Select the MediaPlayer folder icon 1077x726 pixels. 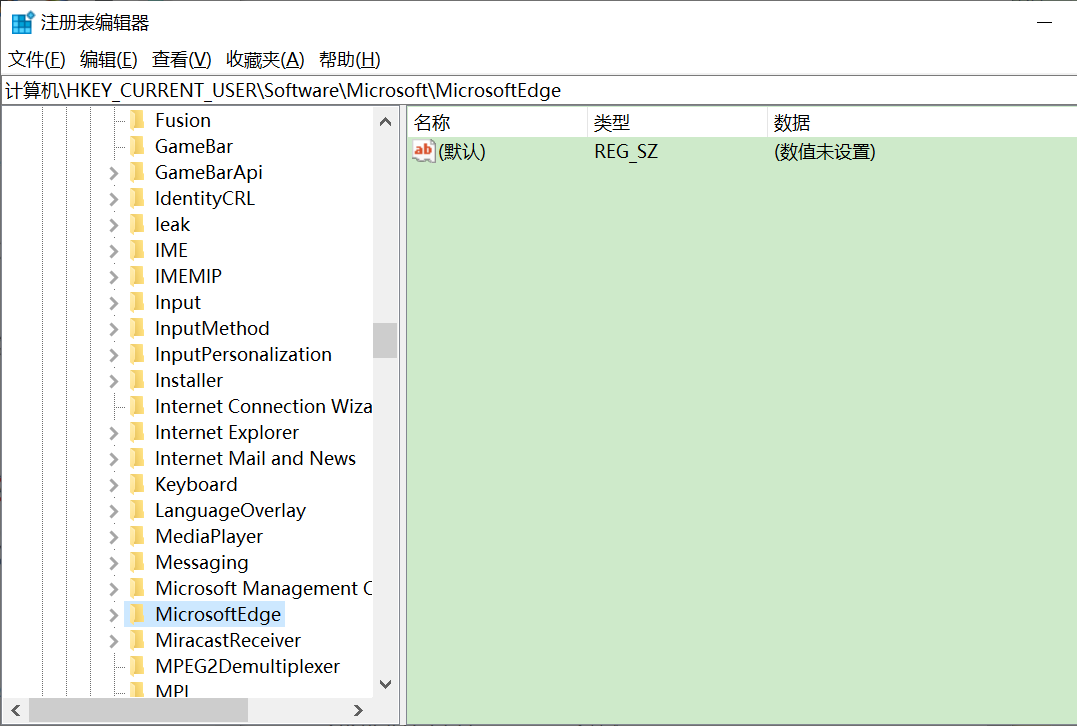[137, 536]
